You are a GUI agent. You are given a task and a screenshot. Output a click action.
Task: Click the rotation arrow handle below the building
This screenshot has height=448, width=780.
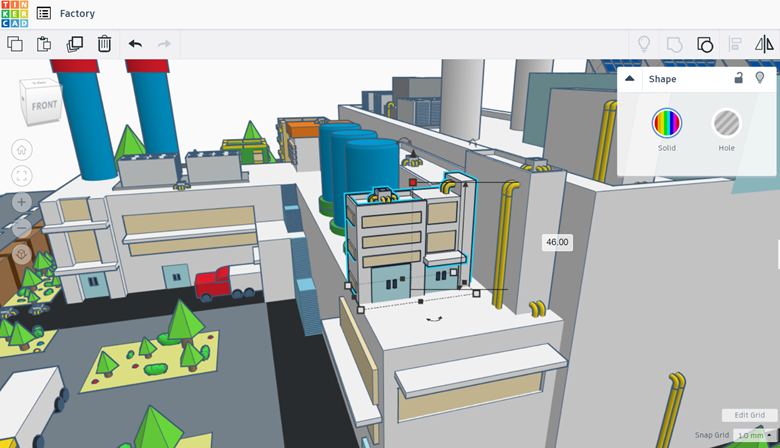click(434, 320)
